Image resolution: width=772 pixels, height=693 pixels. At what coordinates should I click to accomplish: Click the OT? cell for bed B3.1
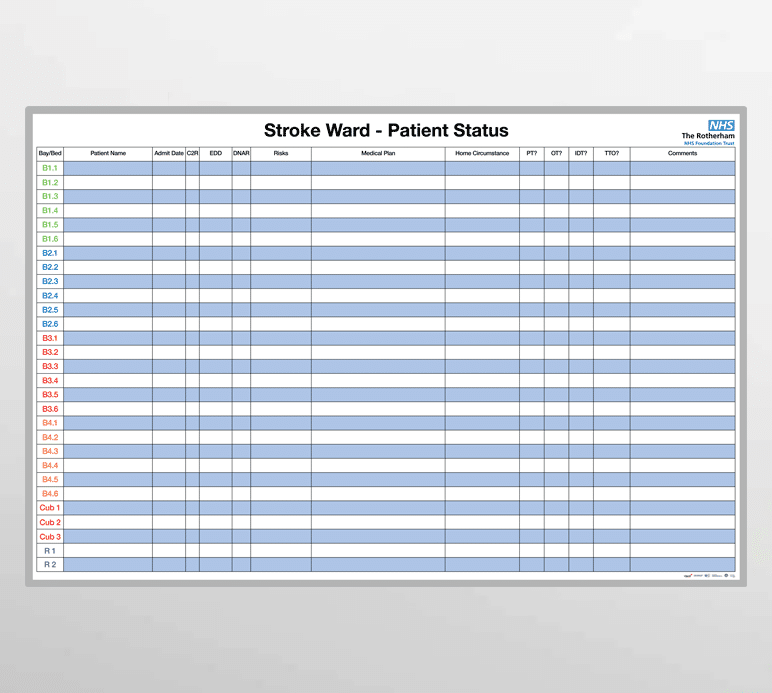pos(556,339)
